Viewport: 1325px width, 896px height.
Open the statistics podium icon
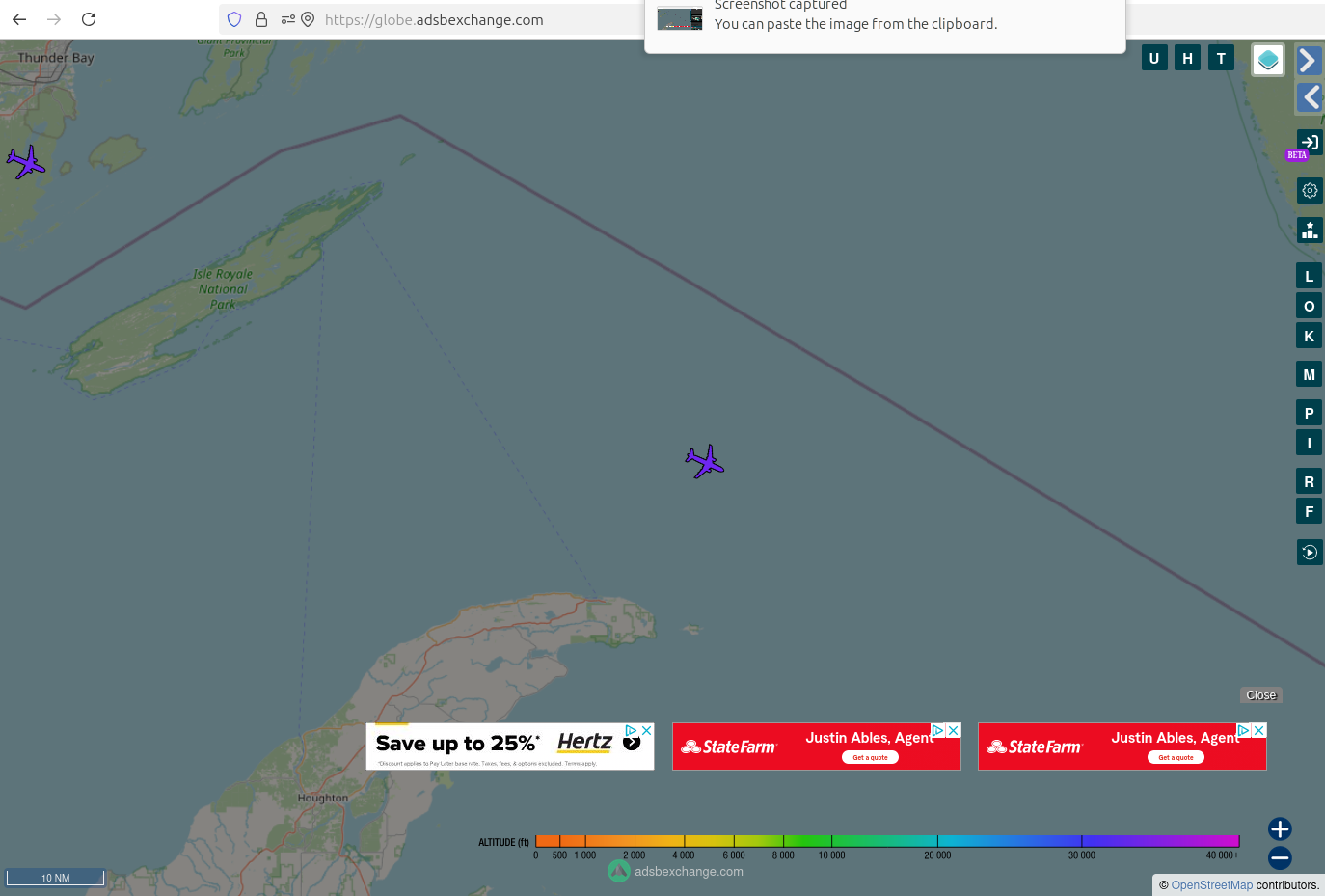tap(1309, 231)
